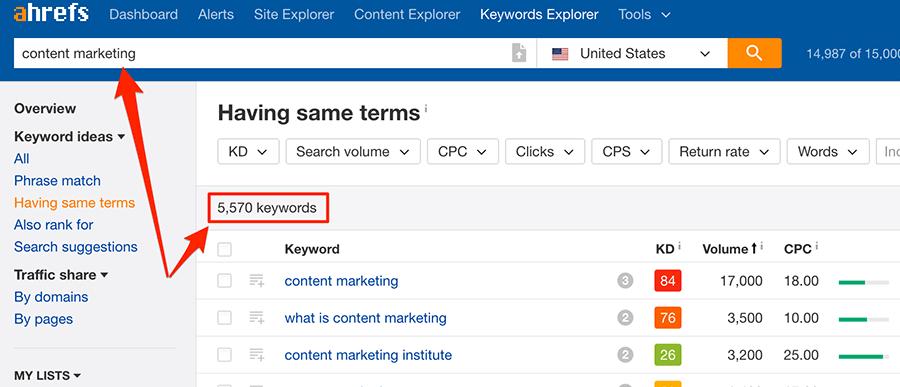Open the Return rate filter dropdown
900x387 pixels.
[724, 152]
